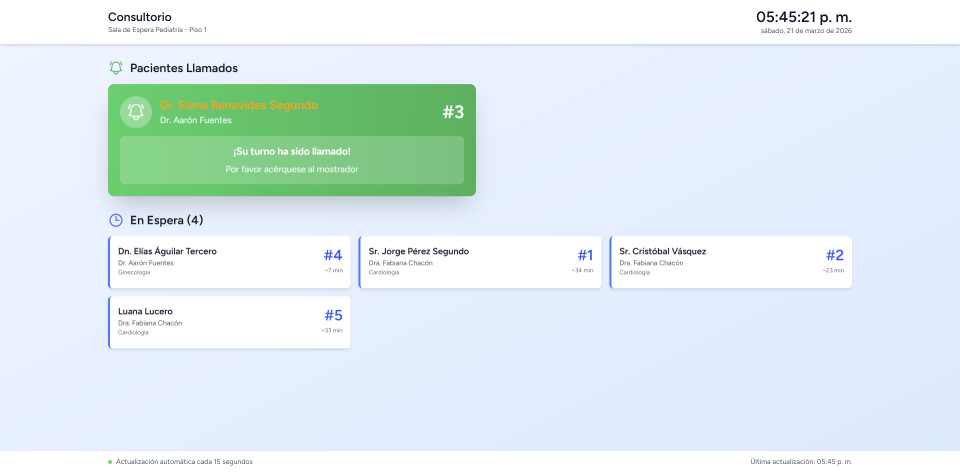Select Dn. Elías Aguilar Tercero waiting card
This screenshot has width=960, height=473.
pyautogui.click(x=229, y=262)
